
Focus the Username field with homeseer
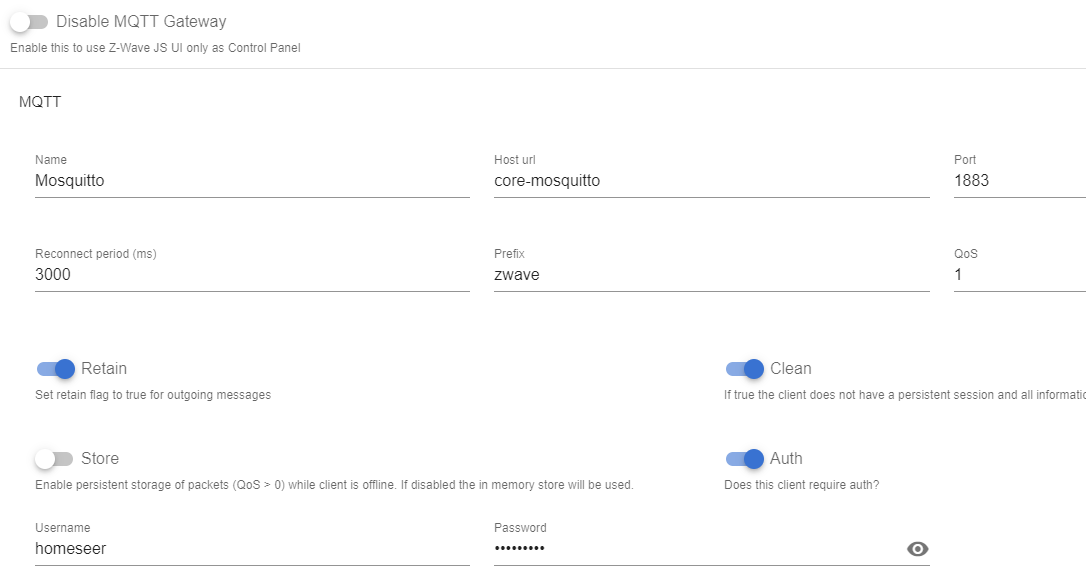[251, 548]
